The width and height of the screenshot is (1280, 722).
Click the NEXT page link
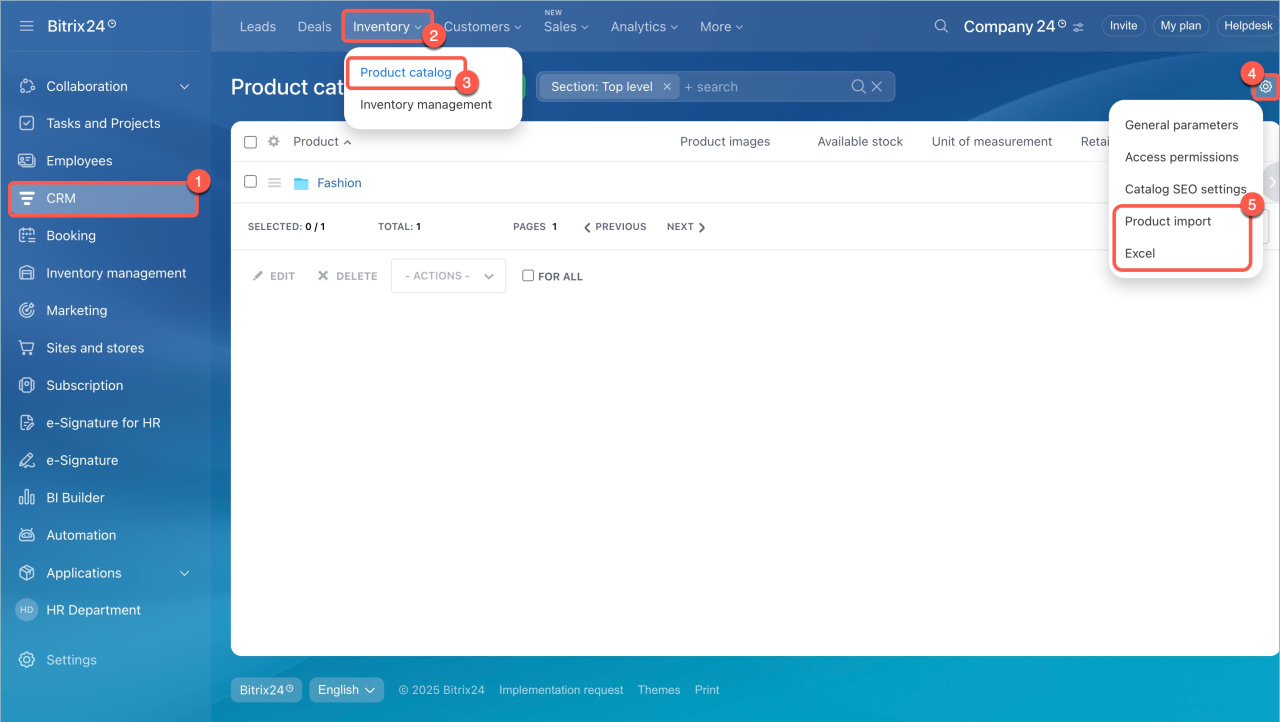[686, 227]
